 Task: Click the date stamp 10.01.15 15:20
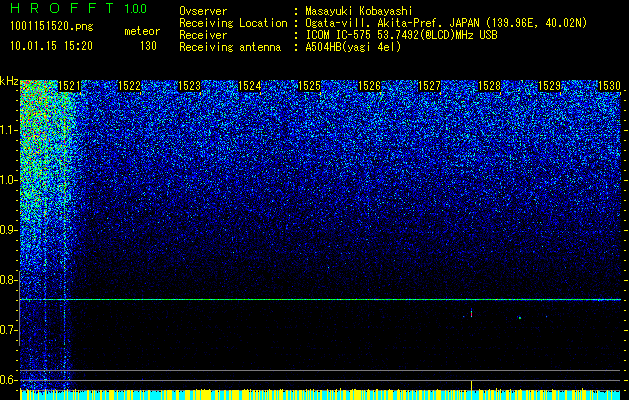[51, 46]
